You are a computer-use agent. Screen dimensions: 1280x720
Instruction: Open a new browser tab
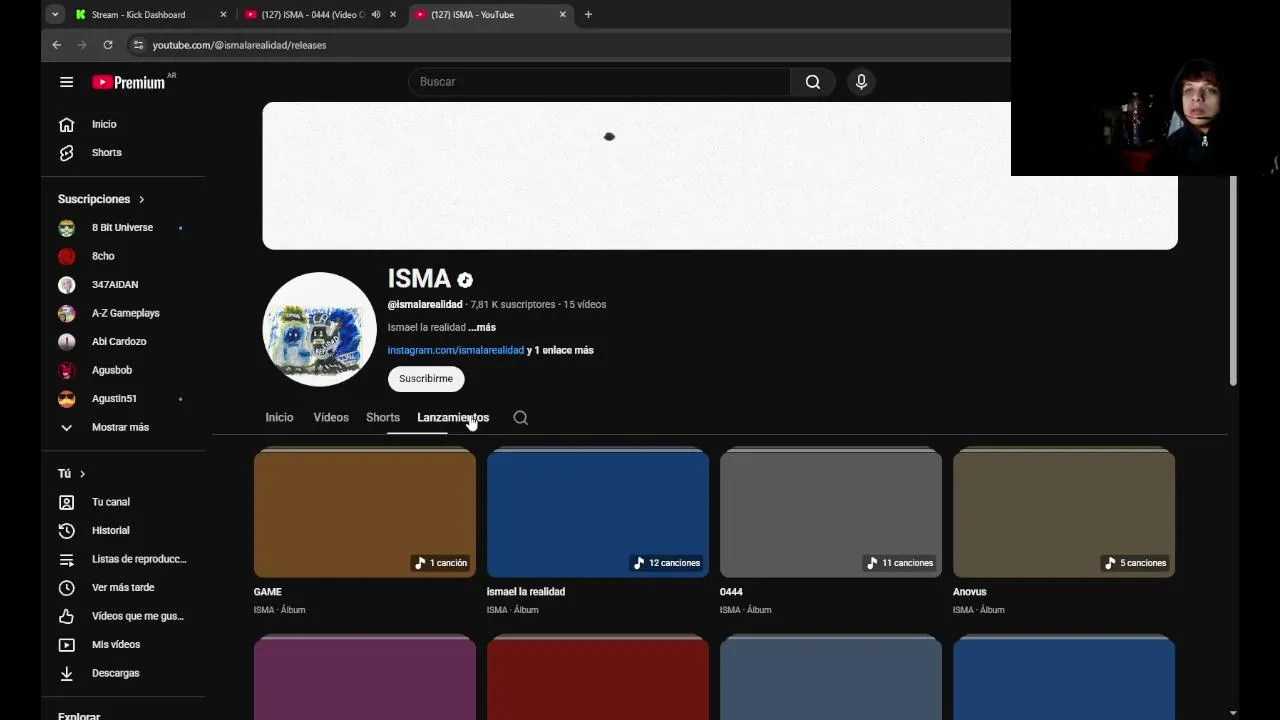coord(588,15)
